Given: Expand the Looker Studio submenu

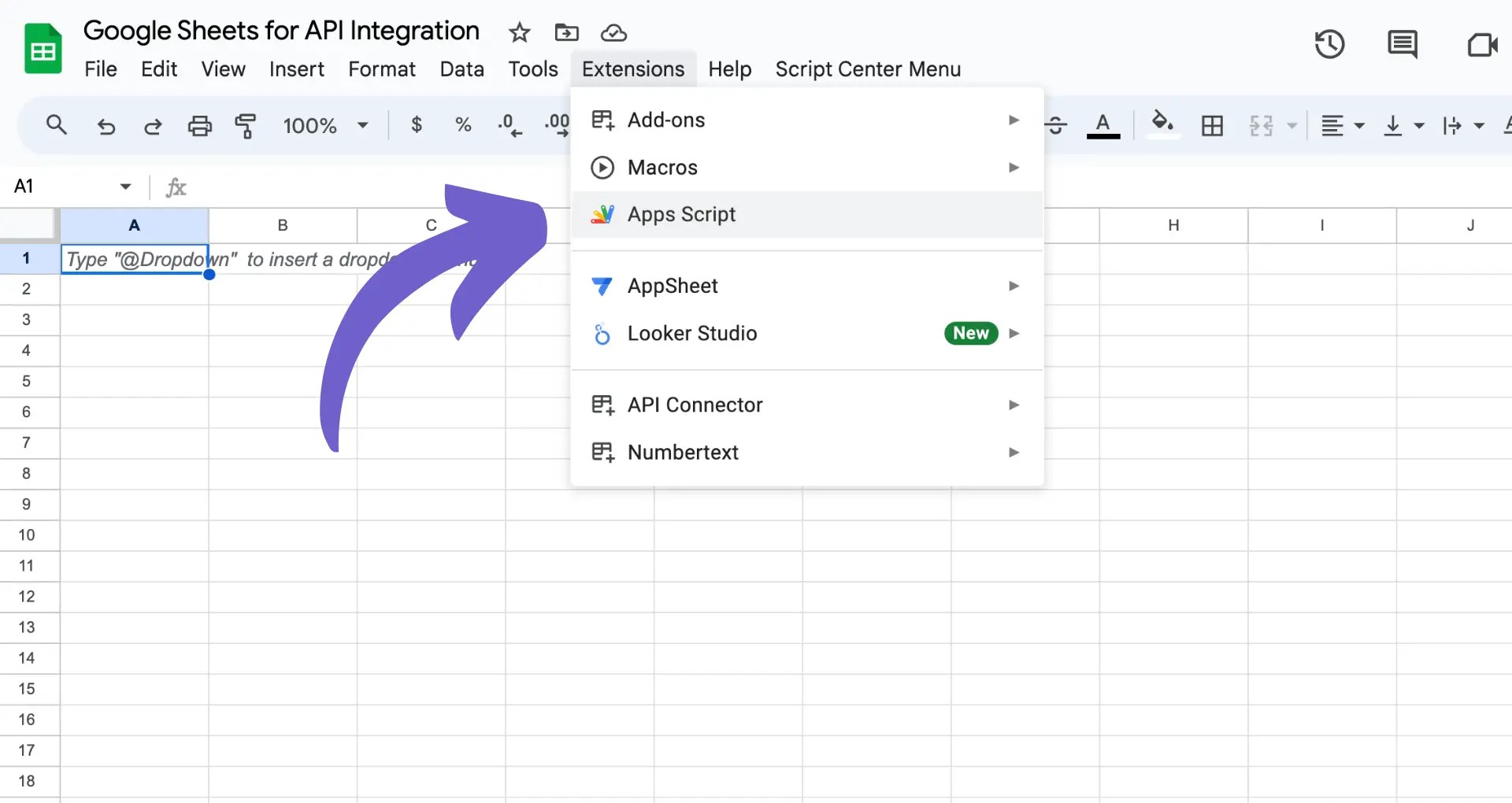Looking at the screenshot, I should tap(1014, 333).
